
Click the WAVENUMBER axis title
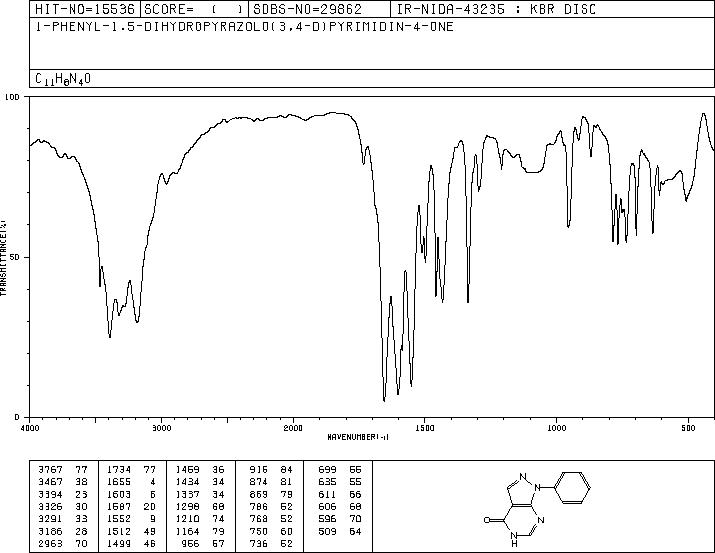click(x=358, y=437)
